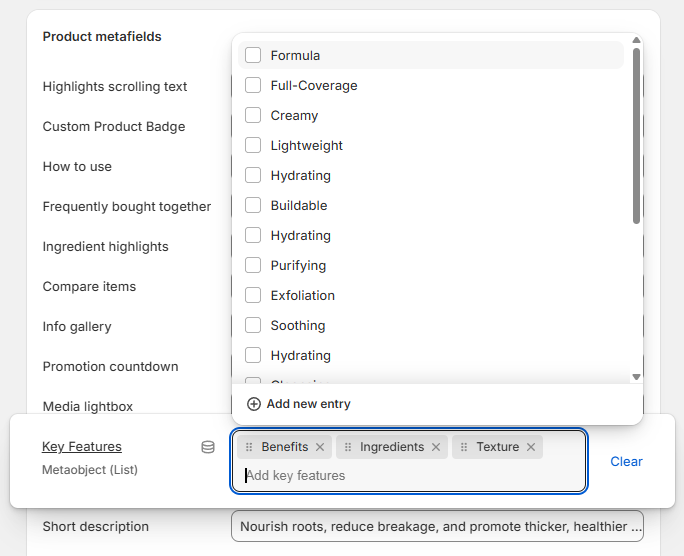Click Add new entry
The width and height of the screenshot is (684, 556).
[299, 404]
